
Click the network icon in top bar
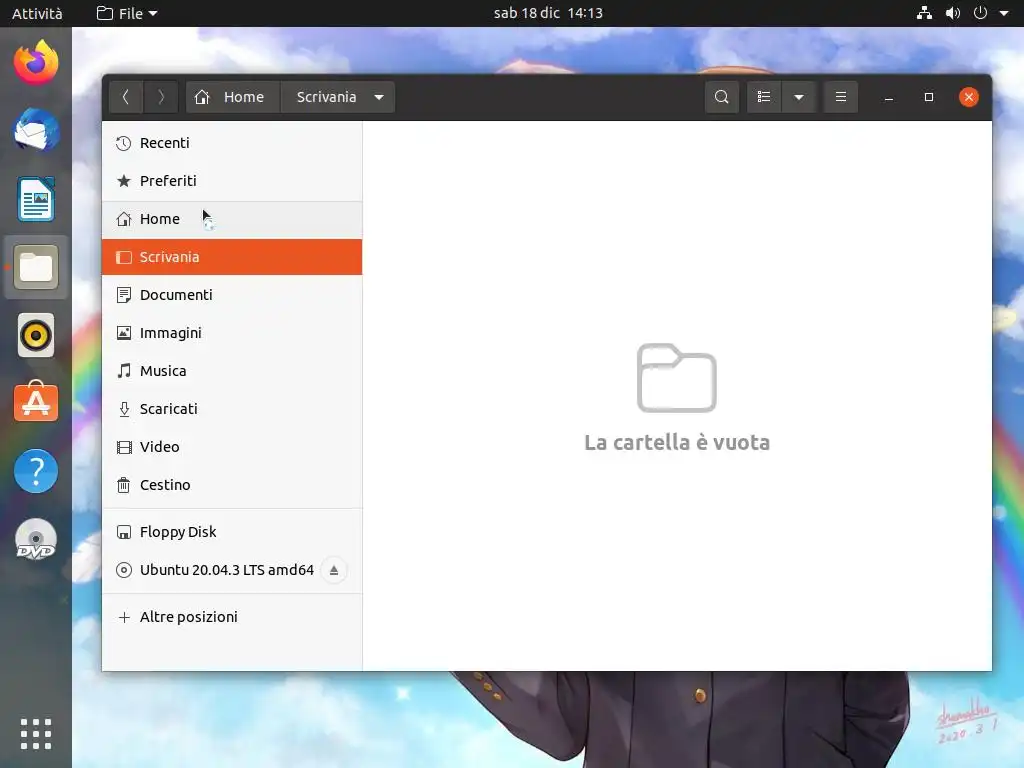(924, 13)
